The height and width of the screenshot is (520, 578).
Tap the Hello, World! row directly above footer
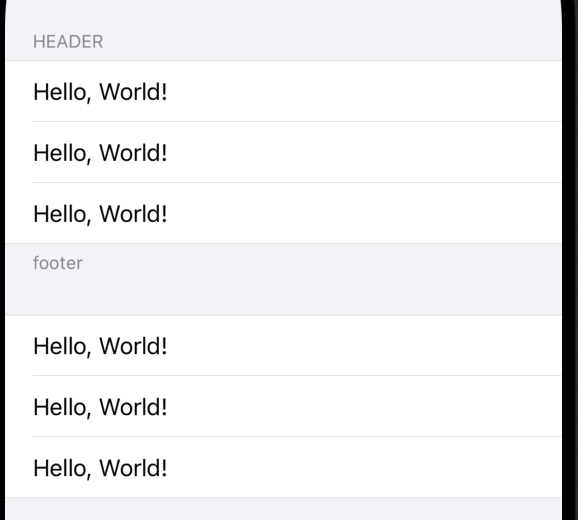(283, 213)
